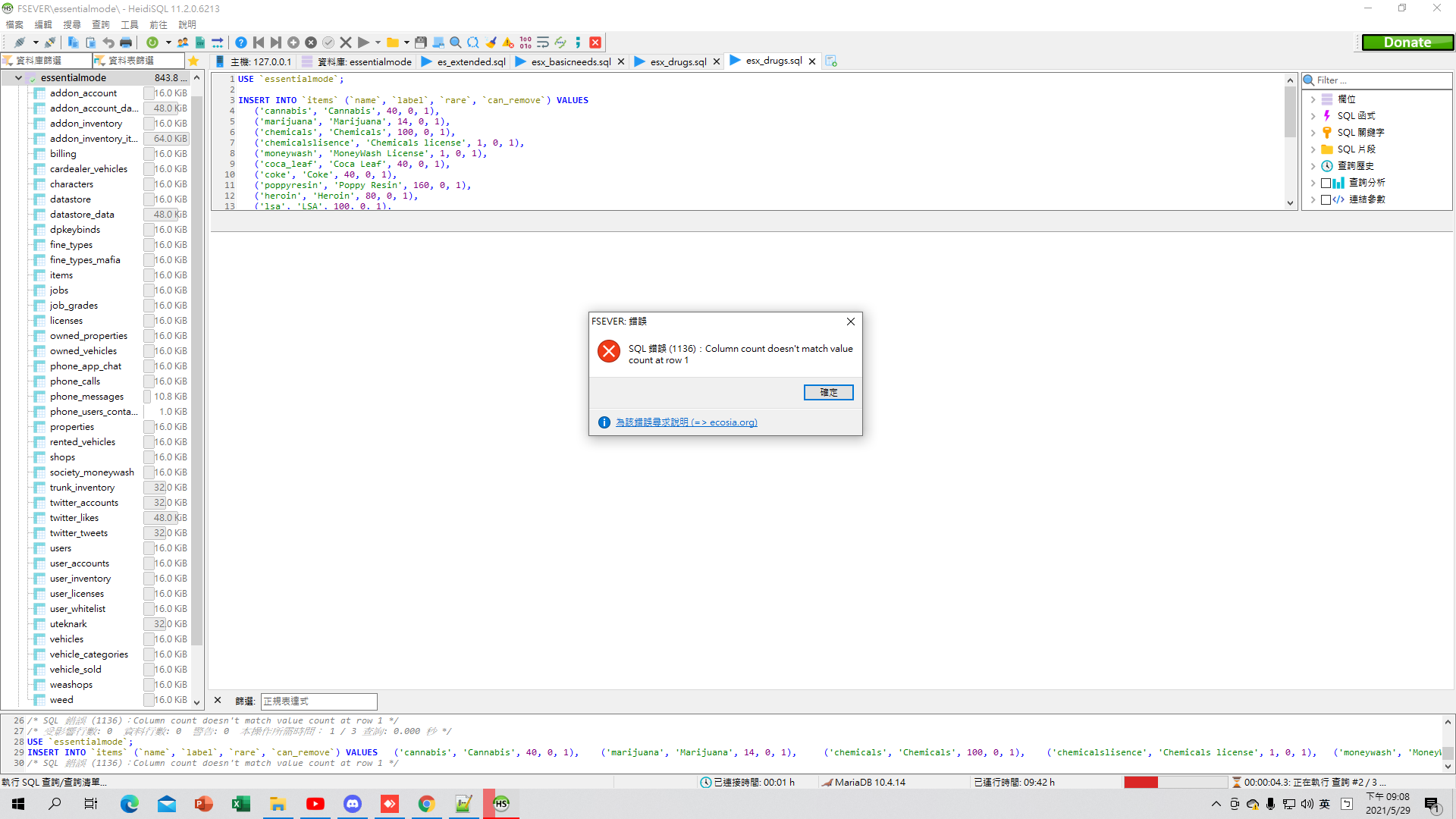Toggle the word wrap toolbar icon
Screen dimensions: 1456x819
coord(543,42)
